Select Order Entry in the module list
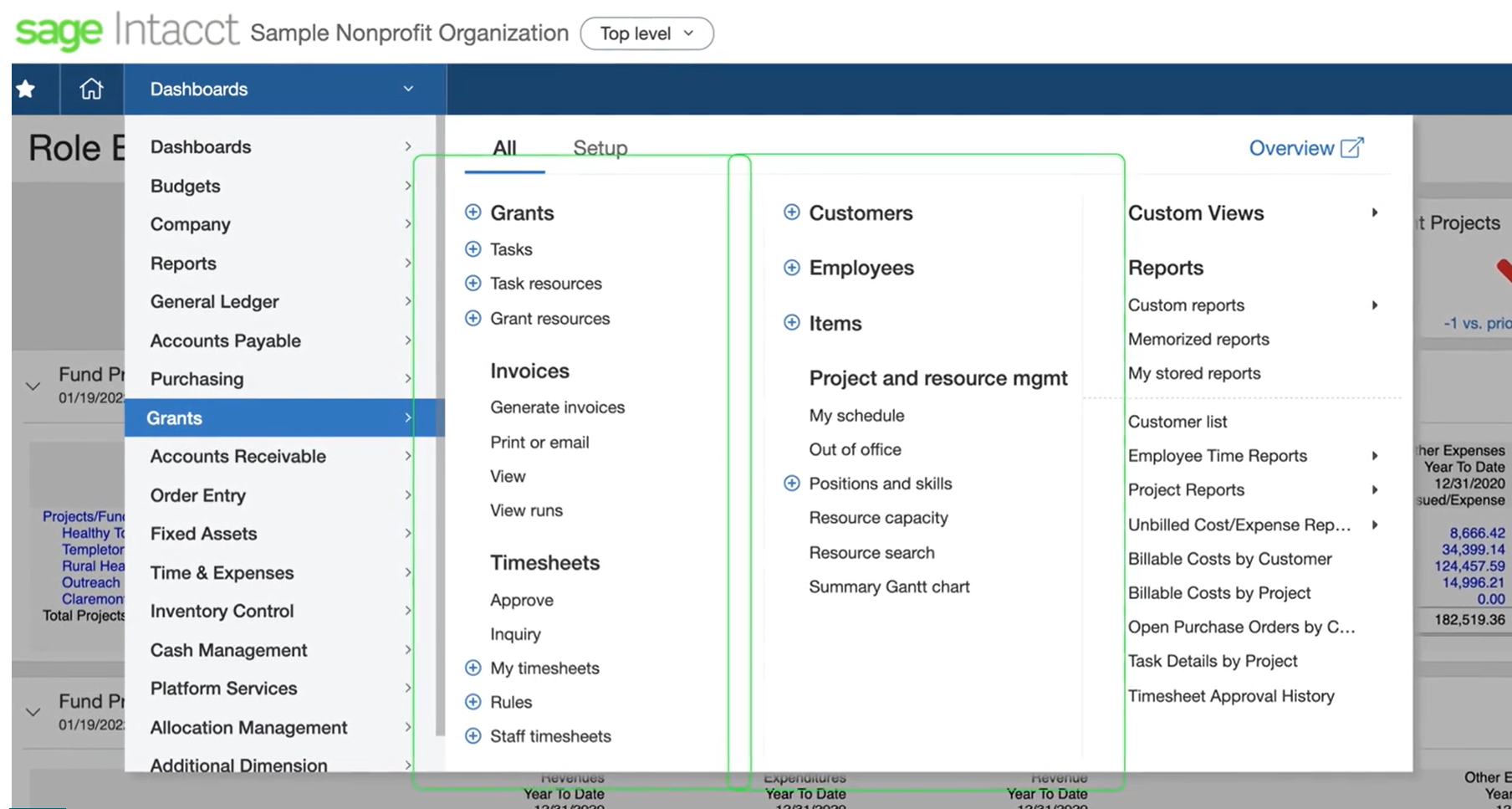 (281, 495)
